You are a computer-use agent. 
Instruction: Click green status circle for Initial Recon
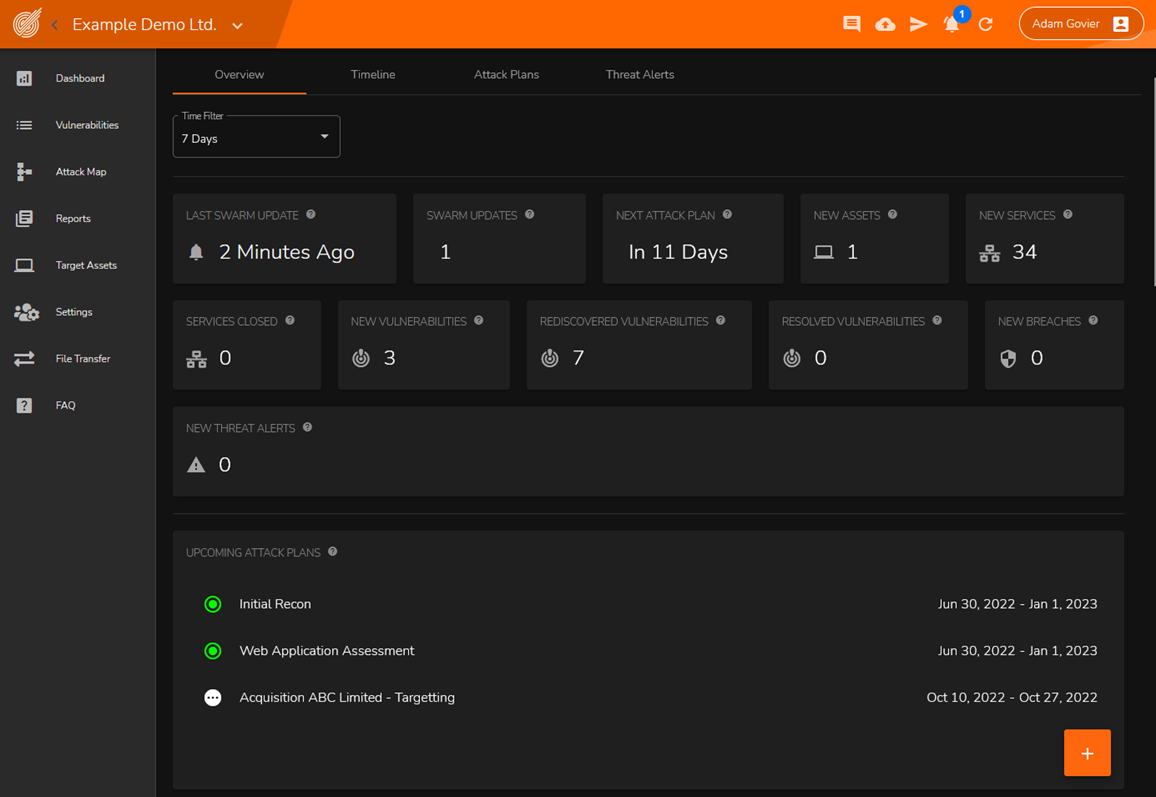pyautogui.click(x=212, y=605)
